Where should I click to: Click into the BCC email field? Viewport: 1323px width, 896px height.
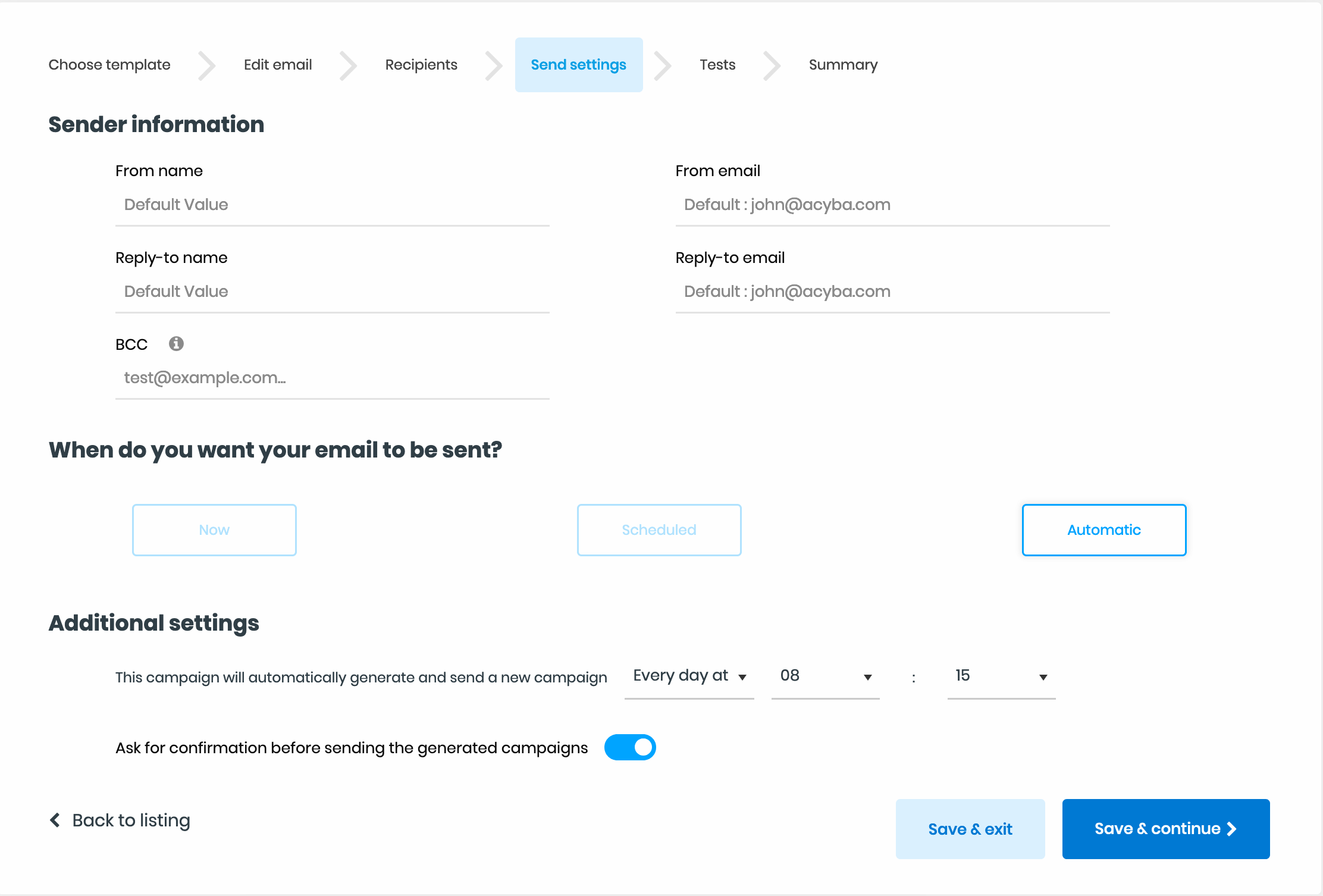[333, 378]
